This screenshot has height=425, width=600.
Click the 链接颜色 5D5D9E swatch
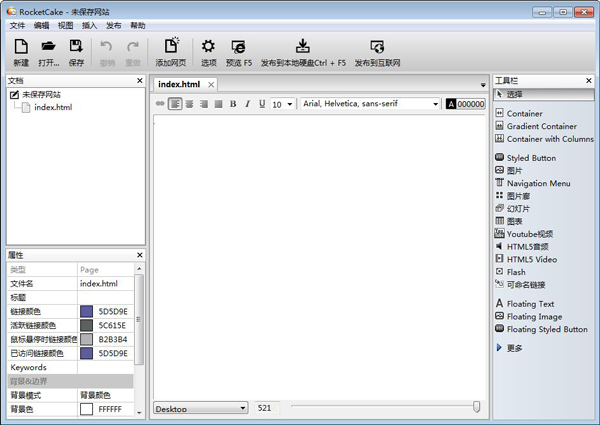(86, 311)
